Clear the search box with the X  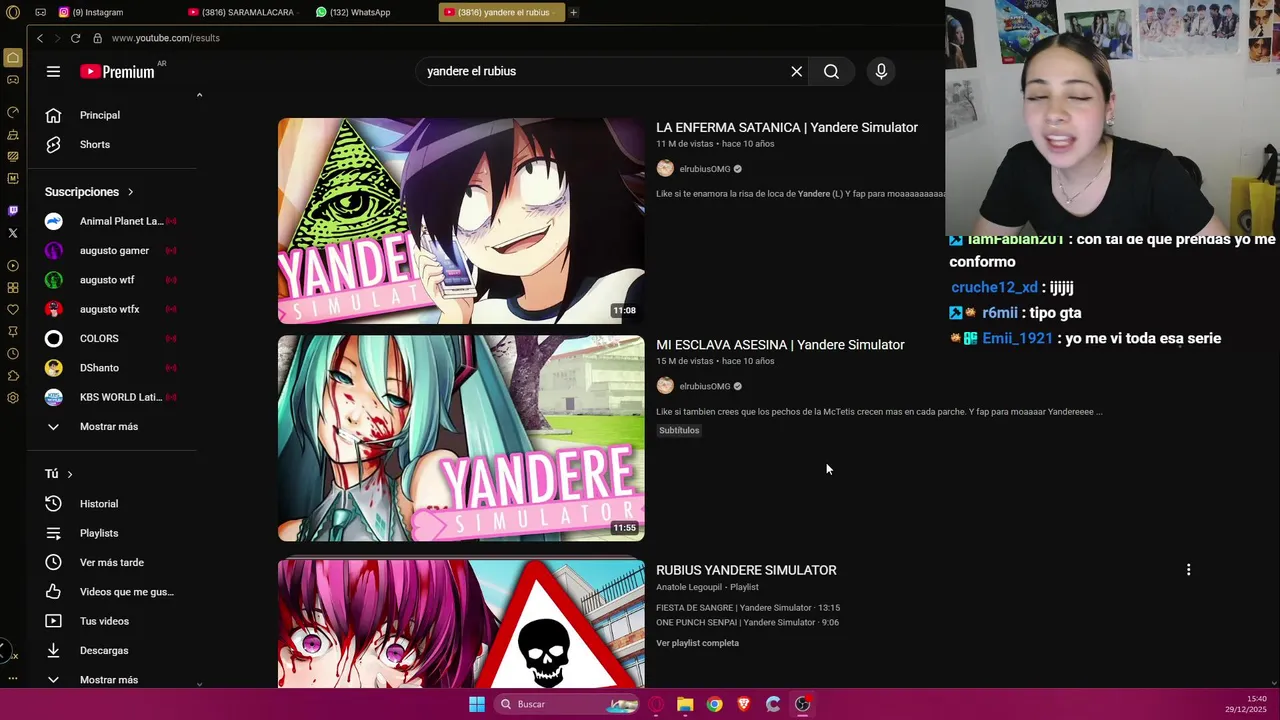pyautogui.click(x=797, y=71)
